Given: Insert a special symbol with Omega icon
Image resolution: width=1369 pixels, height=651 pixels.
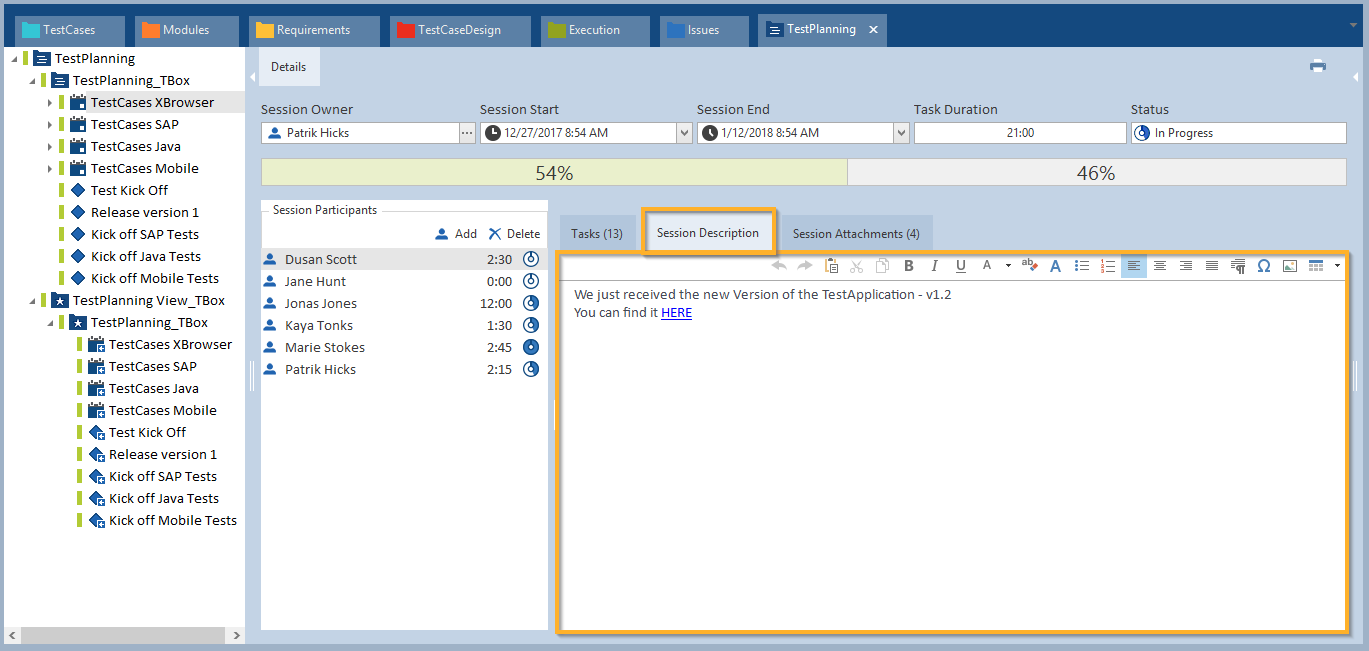Looking at the screenshot, I should pos(1264,266).
